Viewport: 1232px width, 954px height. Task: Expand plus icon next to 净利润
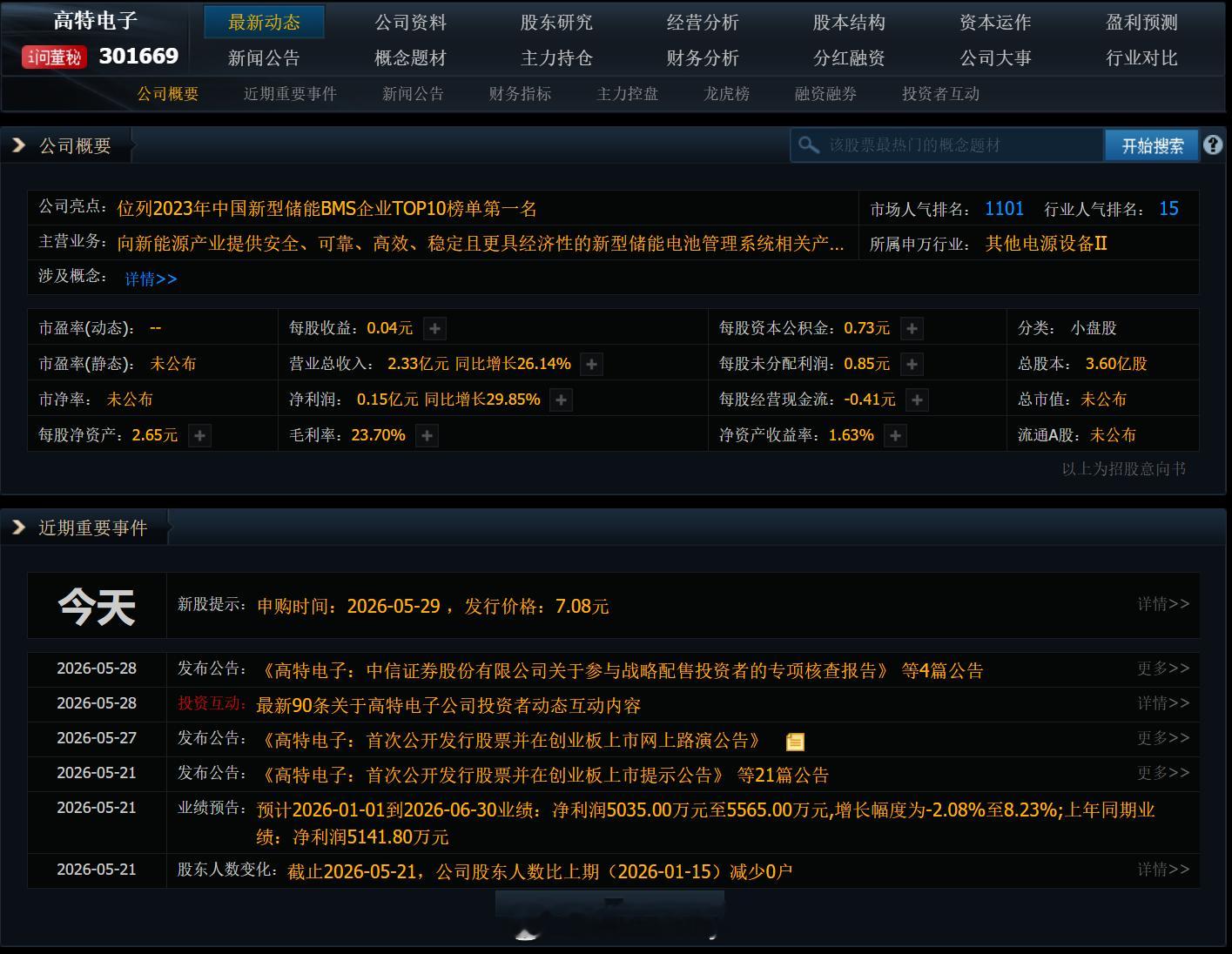562,400
